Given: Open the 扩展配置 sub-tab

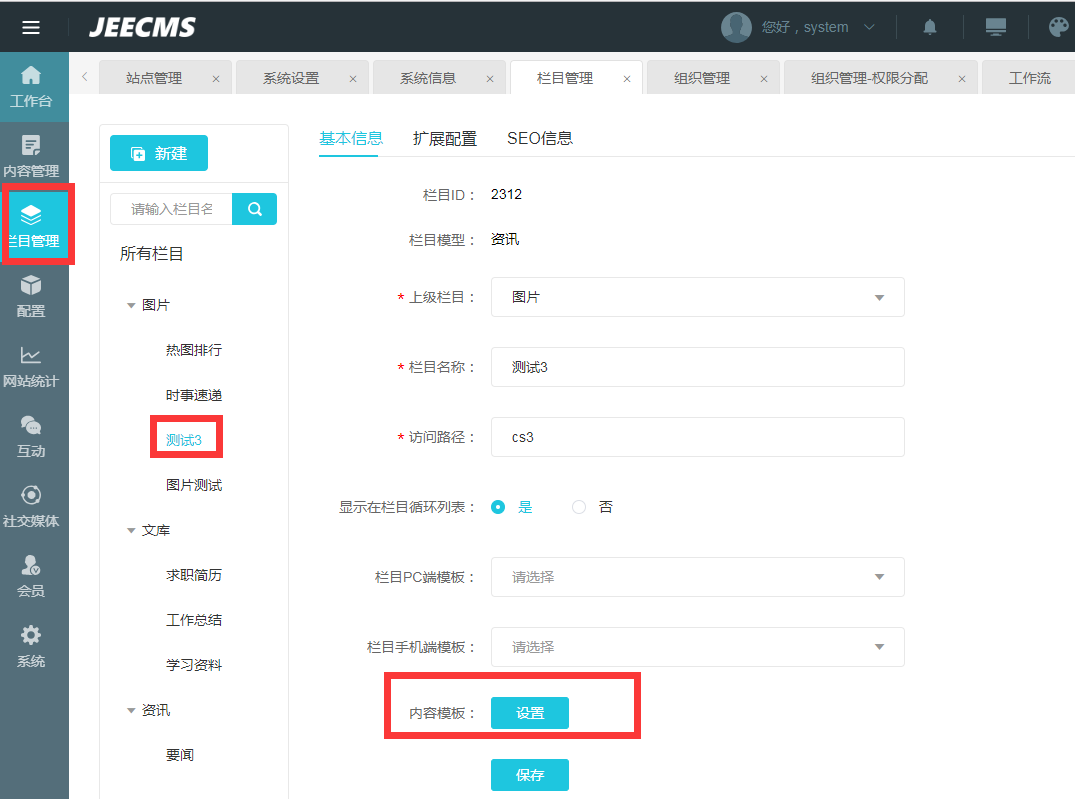Looking at the screenshot, I should (444, 139).
